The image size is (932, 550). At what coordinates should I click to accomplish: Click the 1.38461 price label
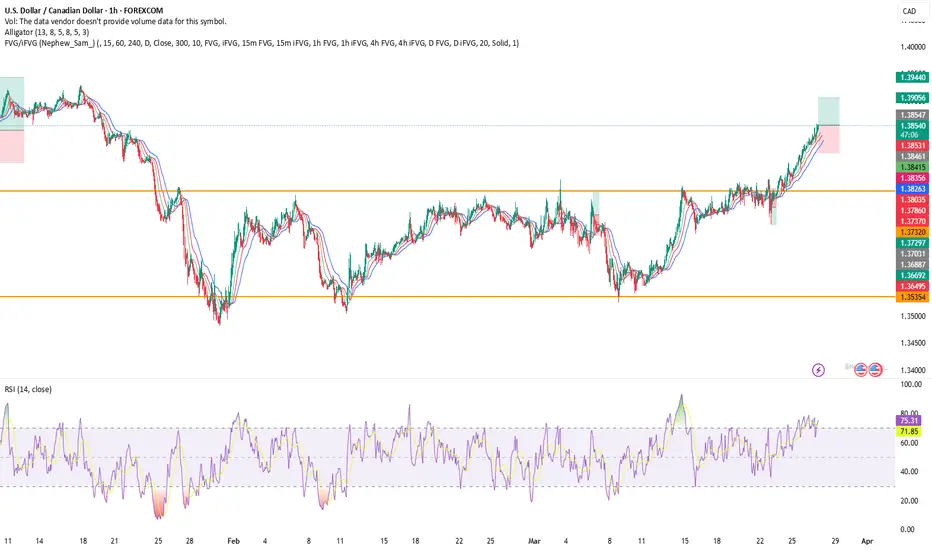[912, 156]
